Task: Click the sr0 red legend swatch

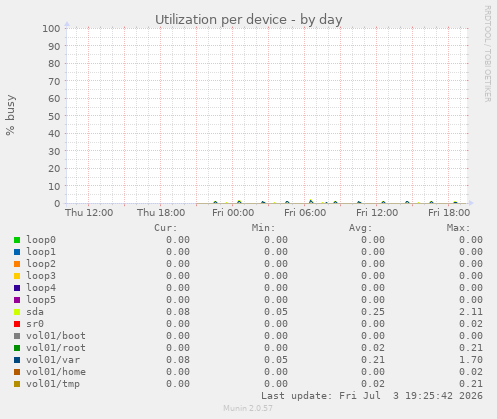Action: pyautogui.click(x=17, y=324)
